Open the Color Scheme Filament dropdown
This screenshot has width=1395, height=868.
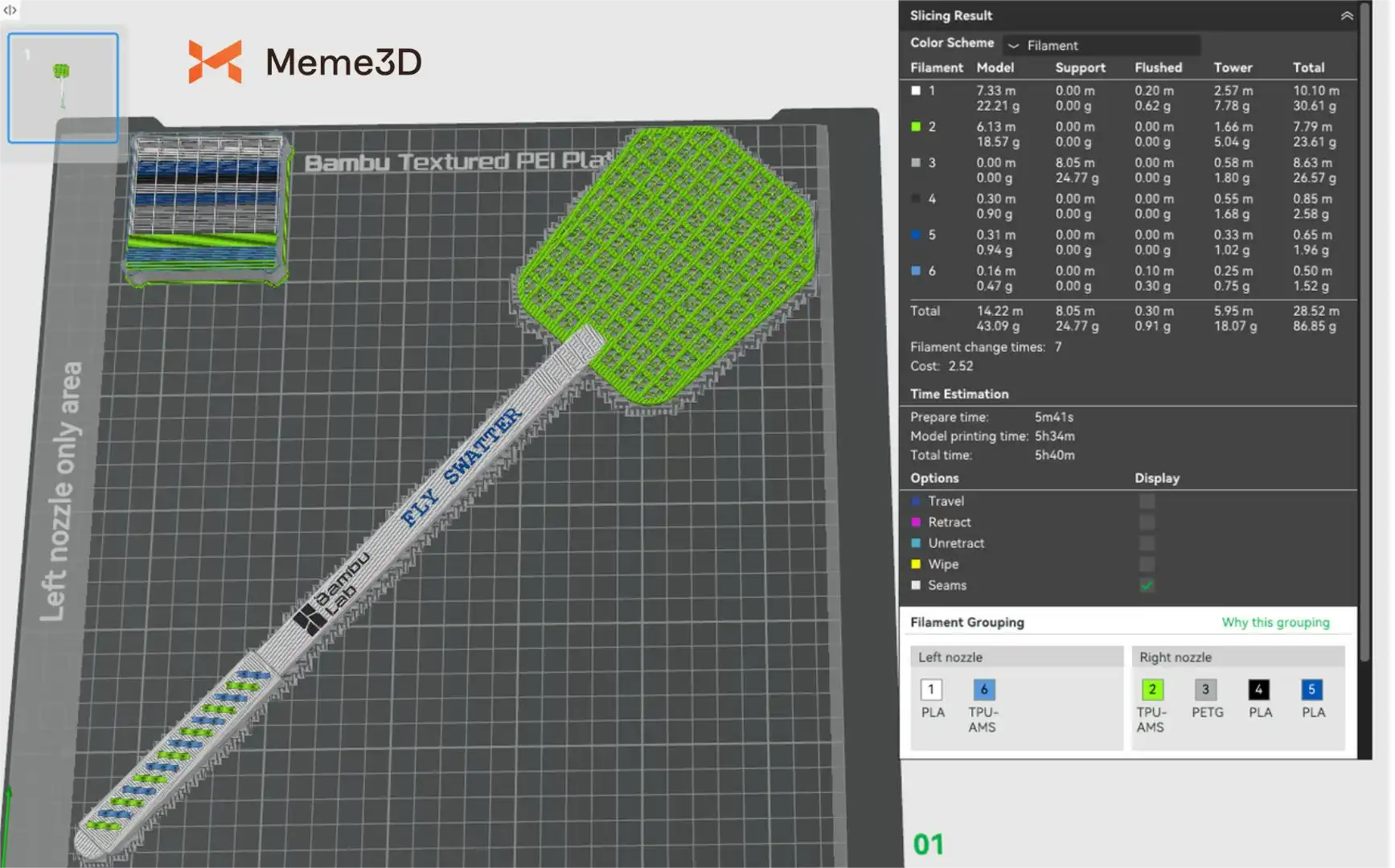(1102, 46)
